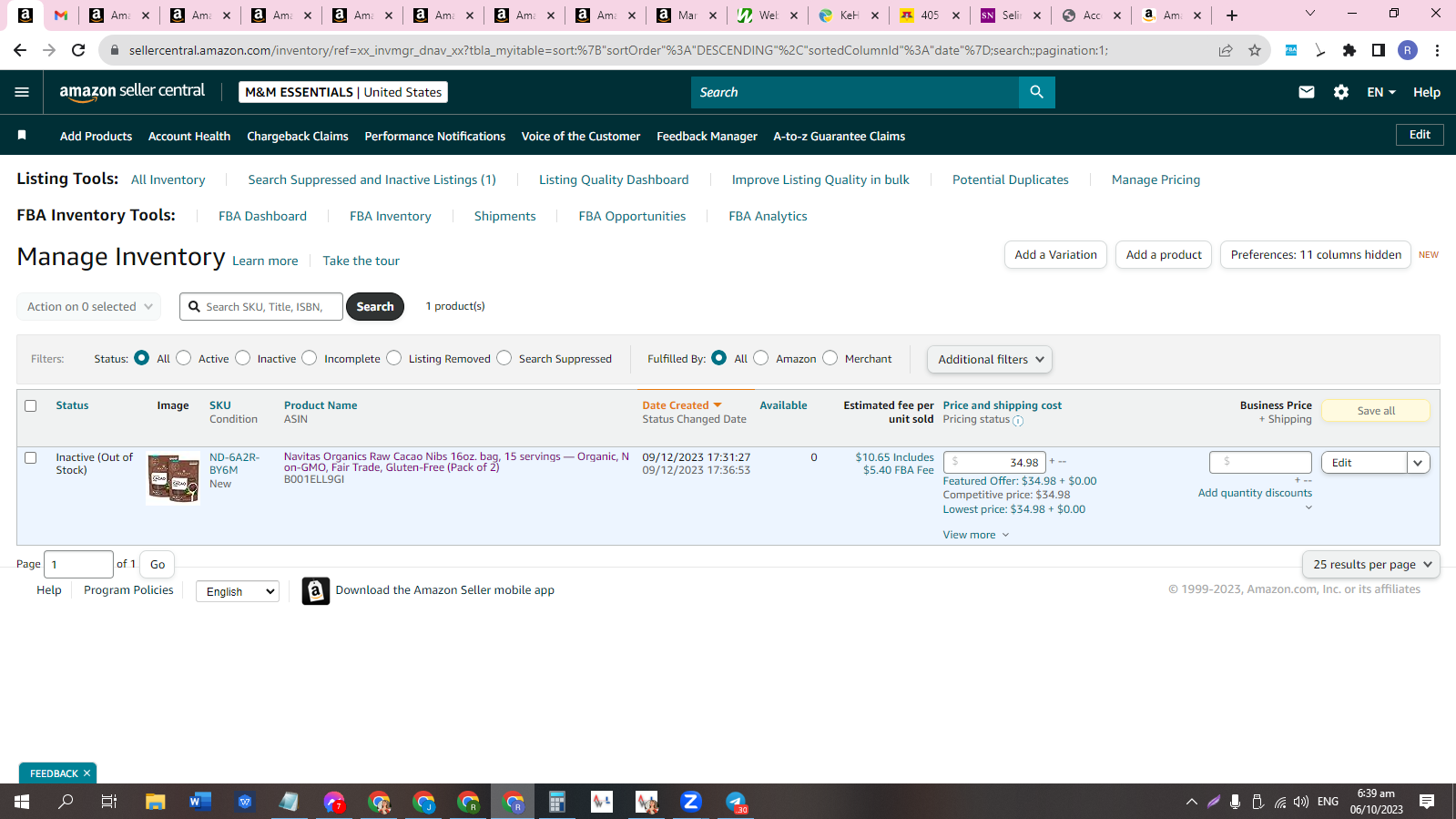Screen dimensions: 1456x819
Task: Open Zoom from the taskbar
Action: coord(691,802)
